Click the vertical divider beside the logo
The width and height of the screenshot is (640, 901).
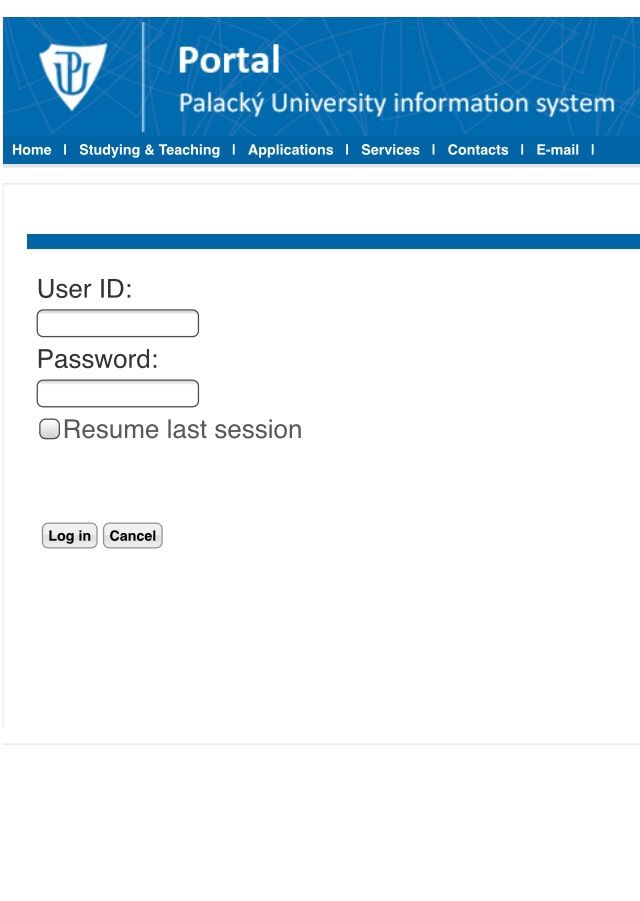(143, 77)
